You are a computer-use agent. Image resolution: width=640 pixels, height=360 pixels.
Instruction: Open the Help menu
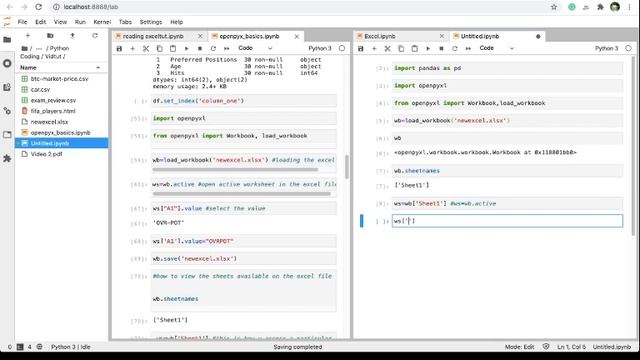[x=176, y=22]
